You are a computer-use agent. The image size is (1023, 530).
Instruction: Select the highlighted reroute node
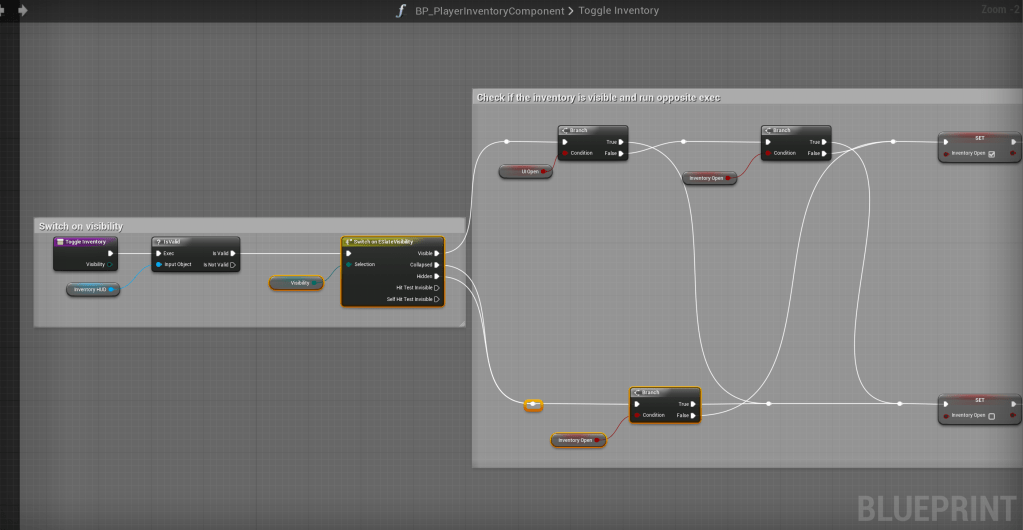[534, 405]
